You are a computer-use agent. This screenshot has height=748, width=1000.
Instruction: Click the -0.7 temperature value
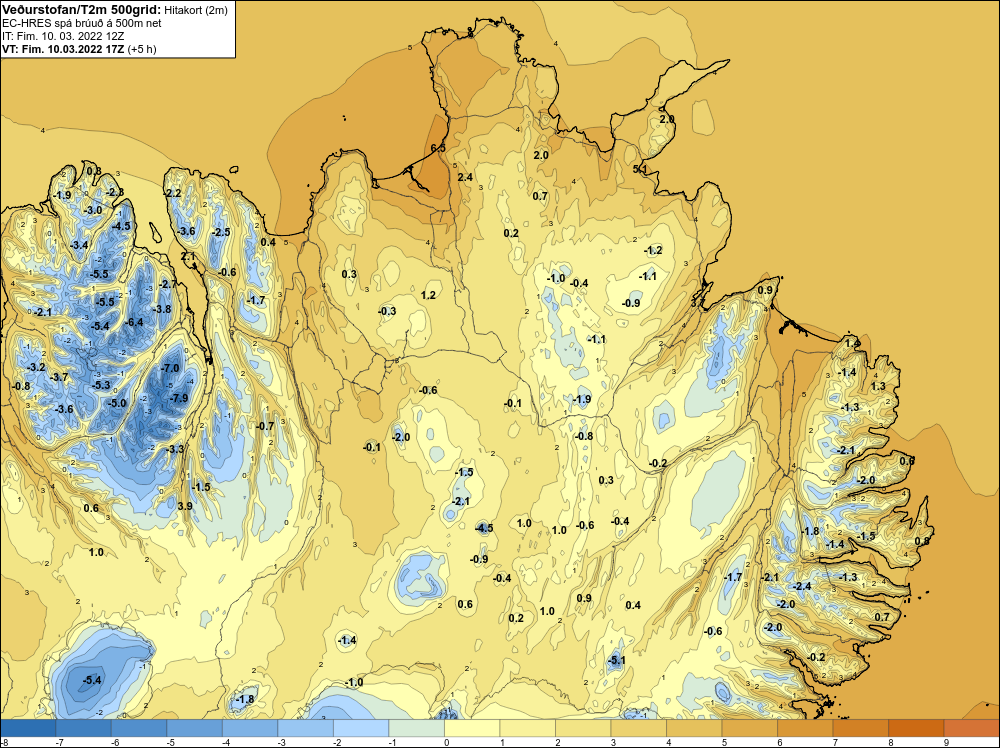[x=264, y=426]
